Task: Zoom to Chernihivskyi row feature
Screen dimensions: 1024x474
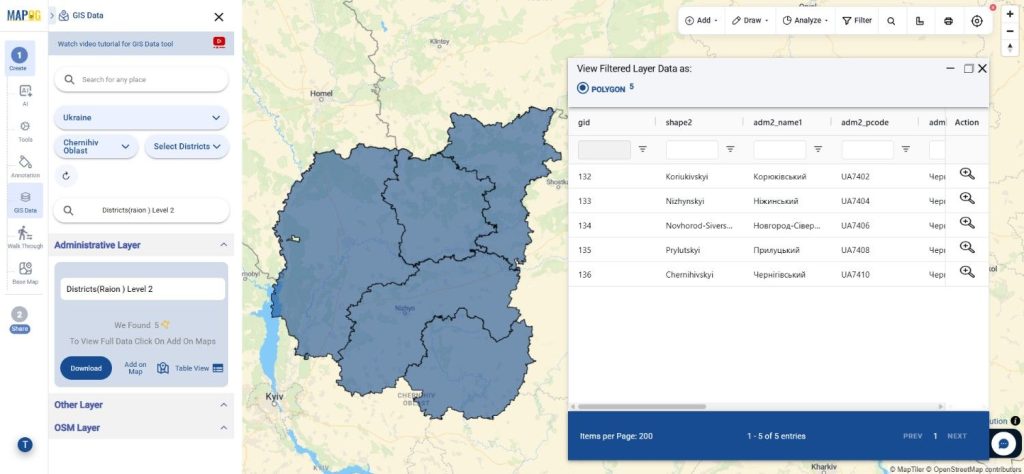Action: [x=967, y=272]
